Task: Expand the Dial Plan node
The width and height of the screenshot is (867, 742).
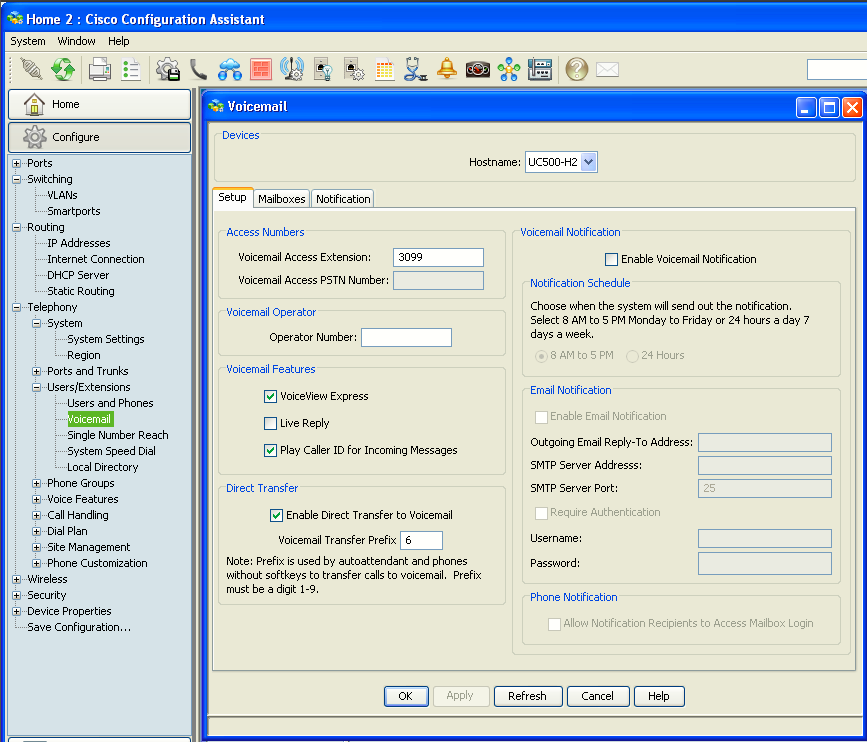Action: (x=36, y=531)
